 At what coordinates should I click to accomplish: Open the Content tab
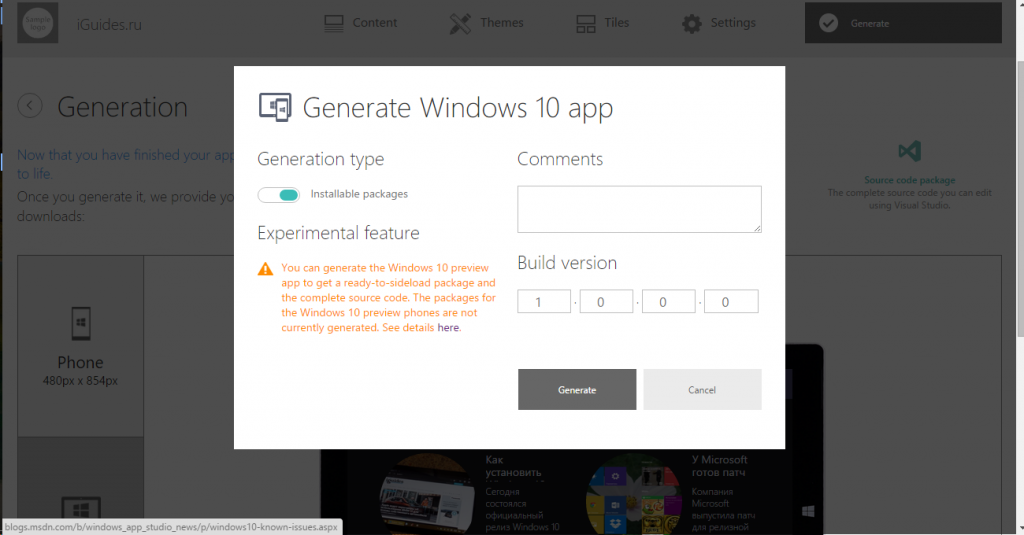tap(361, 23)
